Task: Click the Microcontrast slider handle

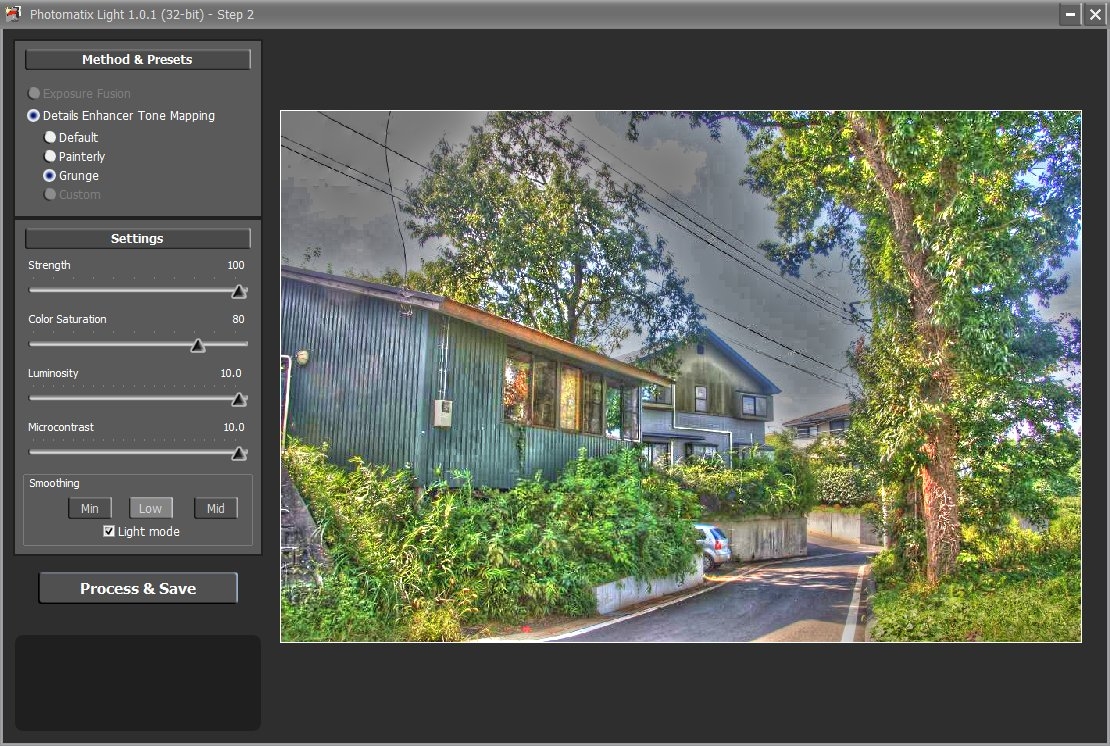Action: tap(239, 453)
